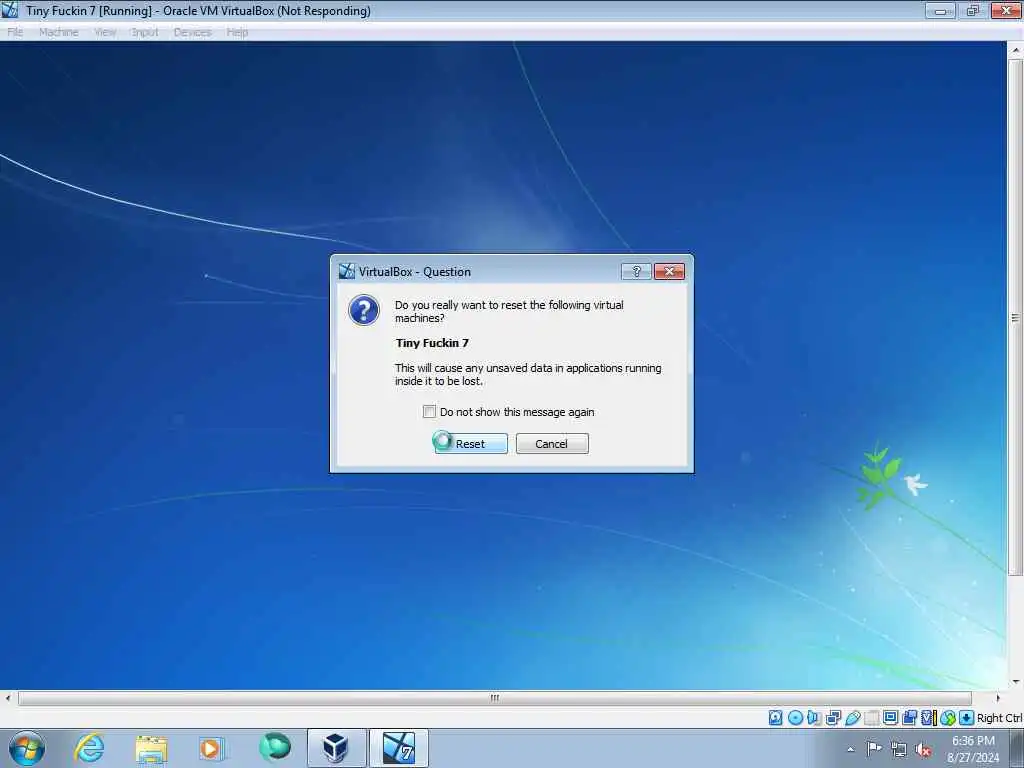Click the USB devices indicator in status bar
This screenshot has height=768, width=1024.
[x=852, y=718]
